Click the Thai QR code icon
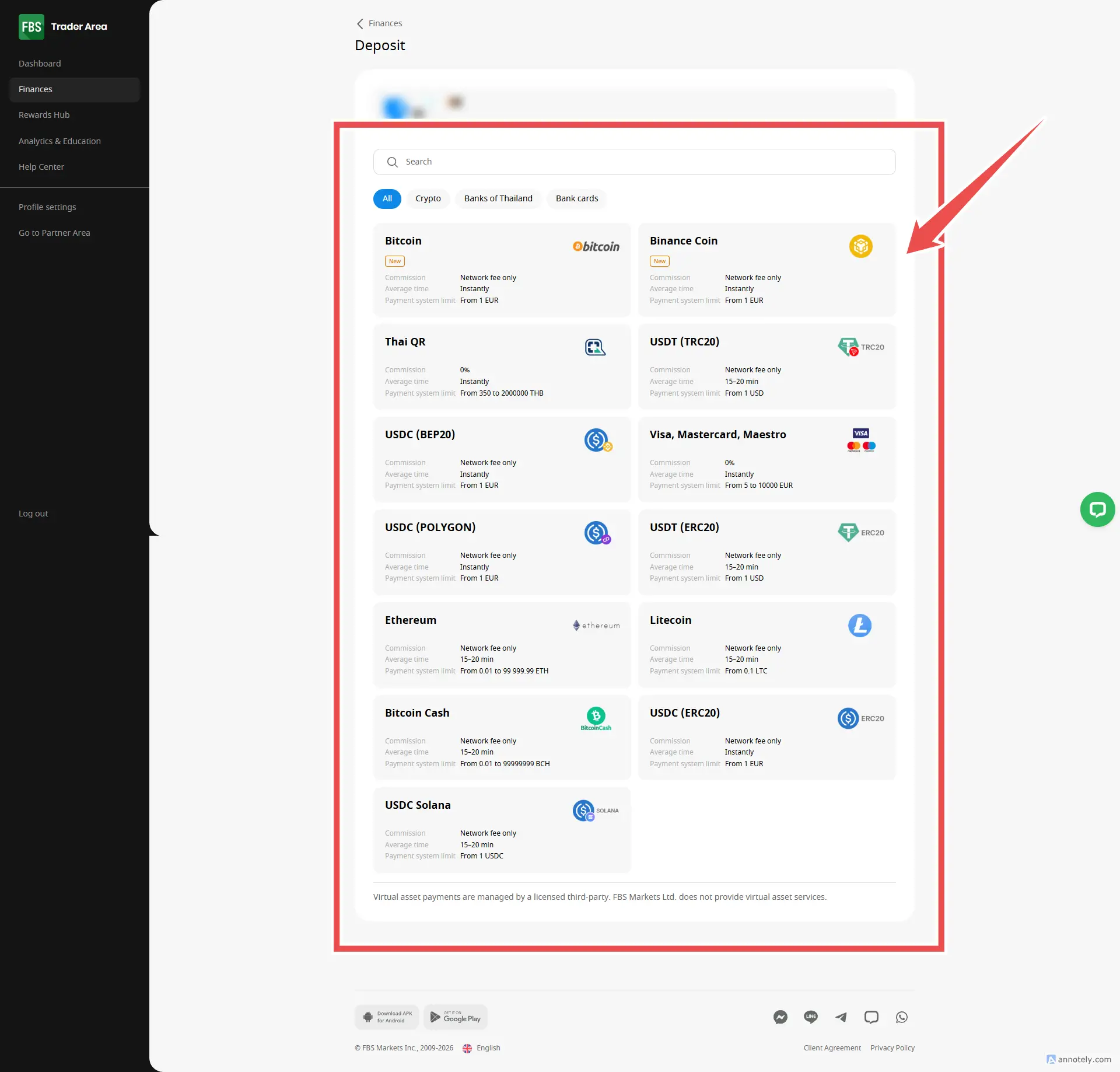Screen dimensions: 1120x1072 pyautogui.click(x=594, y=347)
